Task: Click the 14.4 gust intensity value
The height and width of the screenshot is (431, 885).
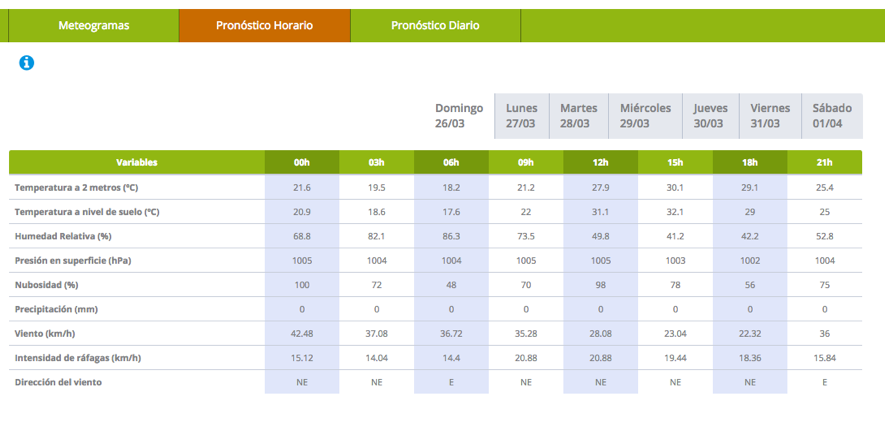Action: pyautogui.click(x=451, y=358)
